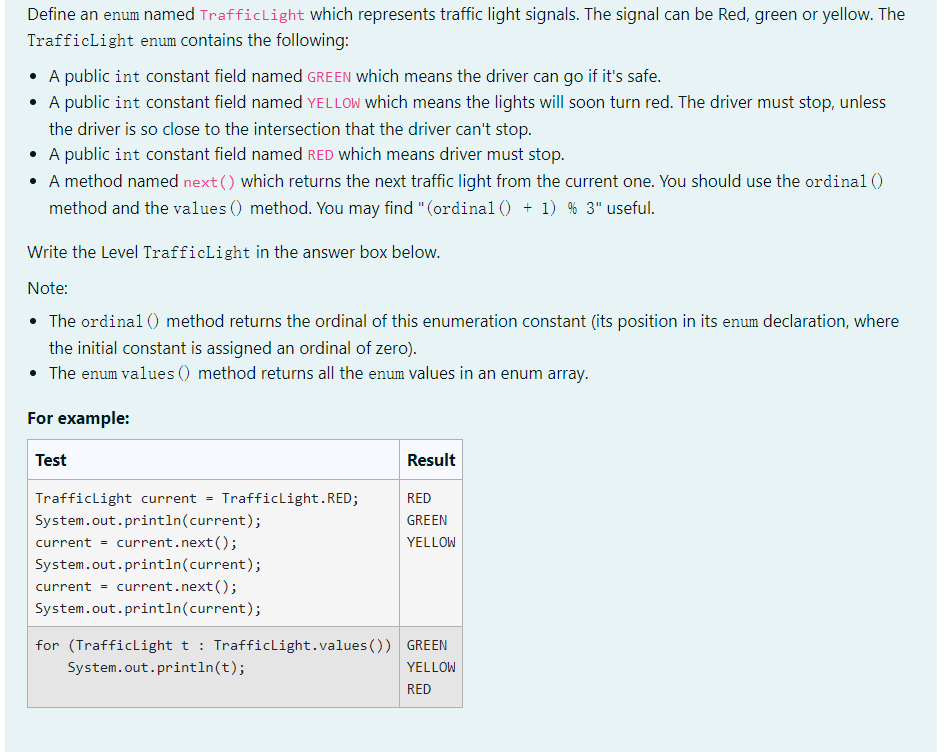Select the Test column header
The width and height of the screenshot is (952, 752).
pyautogui.click(x=50, y=460)
